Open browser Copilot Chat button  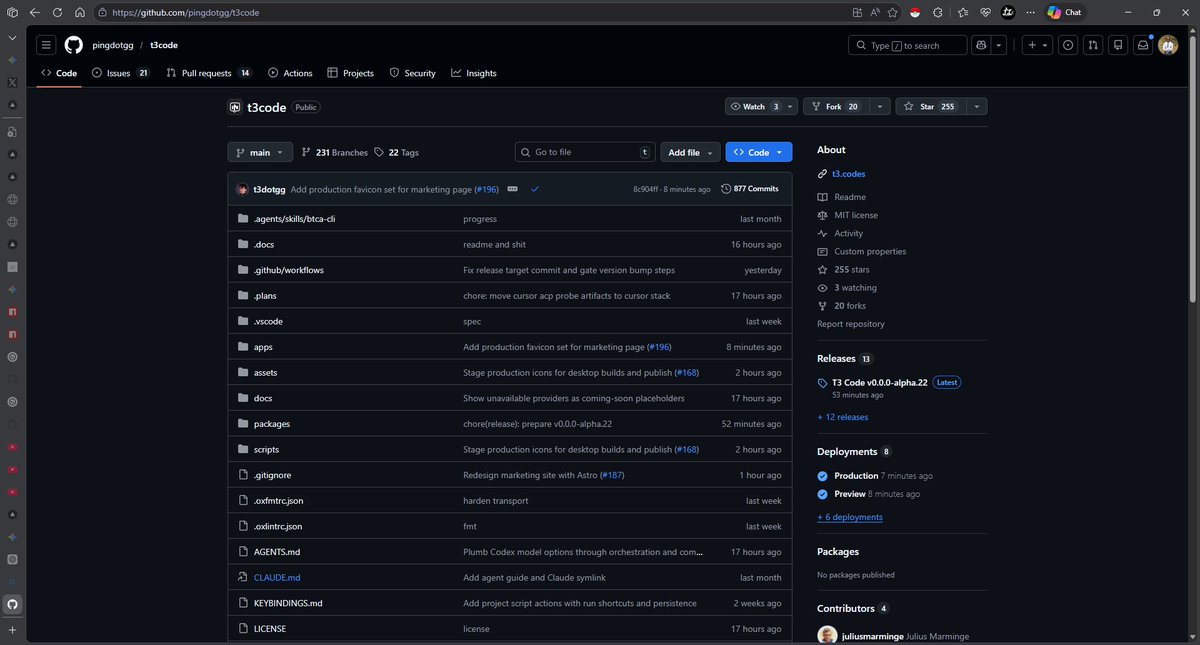(x=1067, y=12)
